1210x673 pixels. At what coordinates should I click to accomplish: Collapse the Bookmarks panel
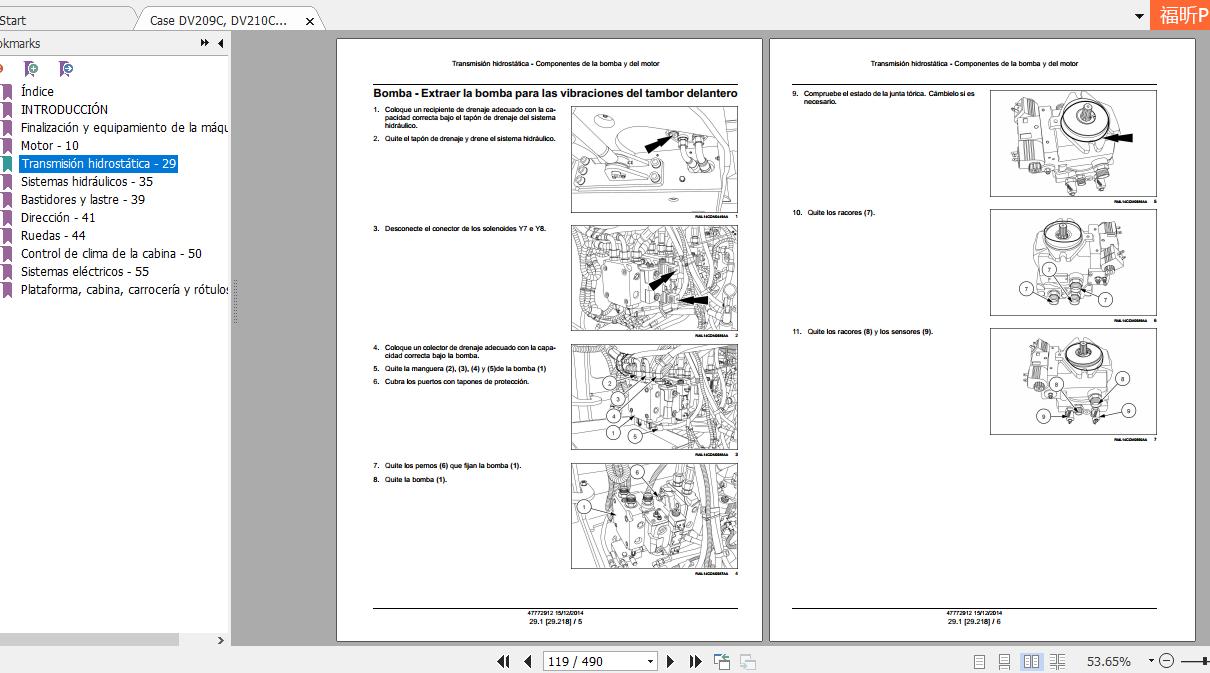pyautogui.click(x=220, y=43)
